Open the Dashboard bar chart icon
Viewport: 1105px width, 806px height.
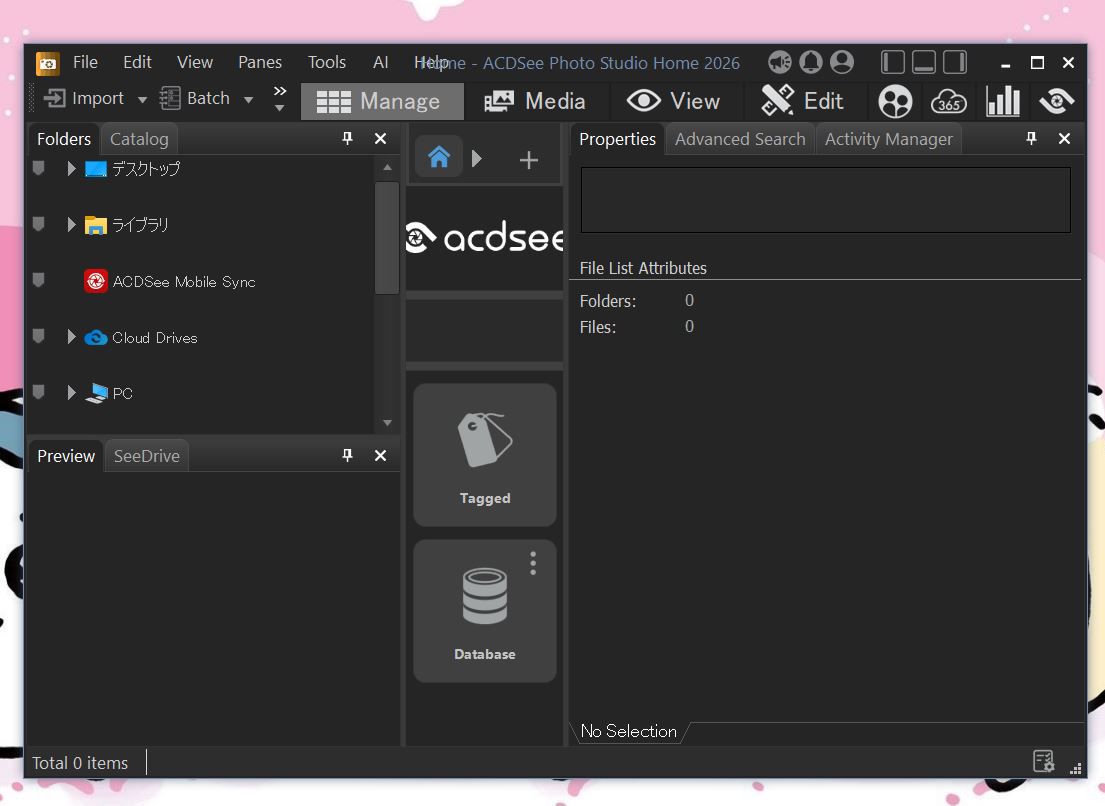point(1002,101)
